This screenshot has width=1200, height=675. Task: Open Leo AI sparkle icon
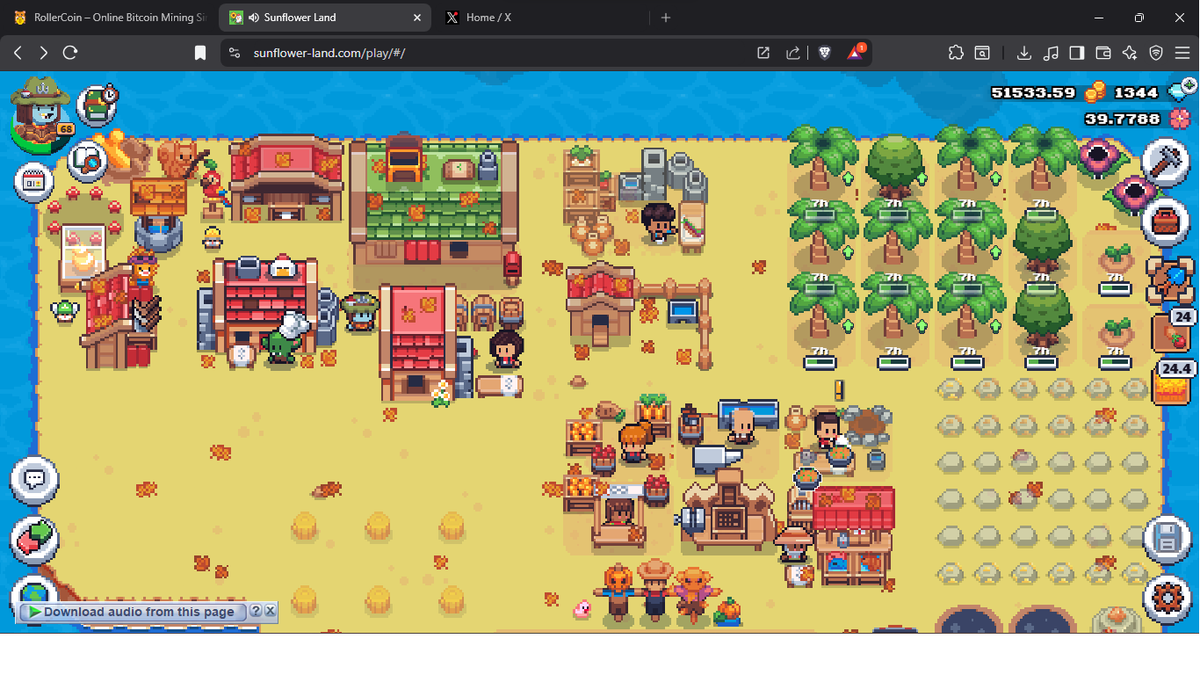[x=1130, y=53]
